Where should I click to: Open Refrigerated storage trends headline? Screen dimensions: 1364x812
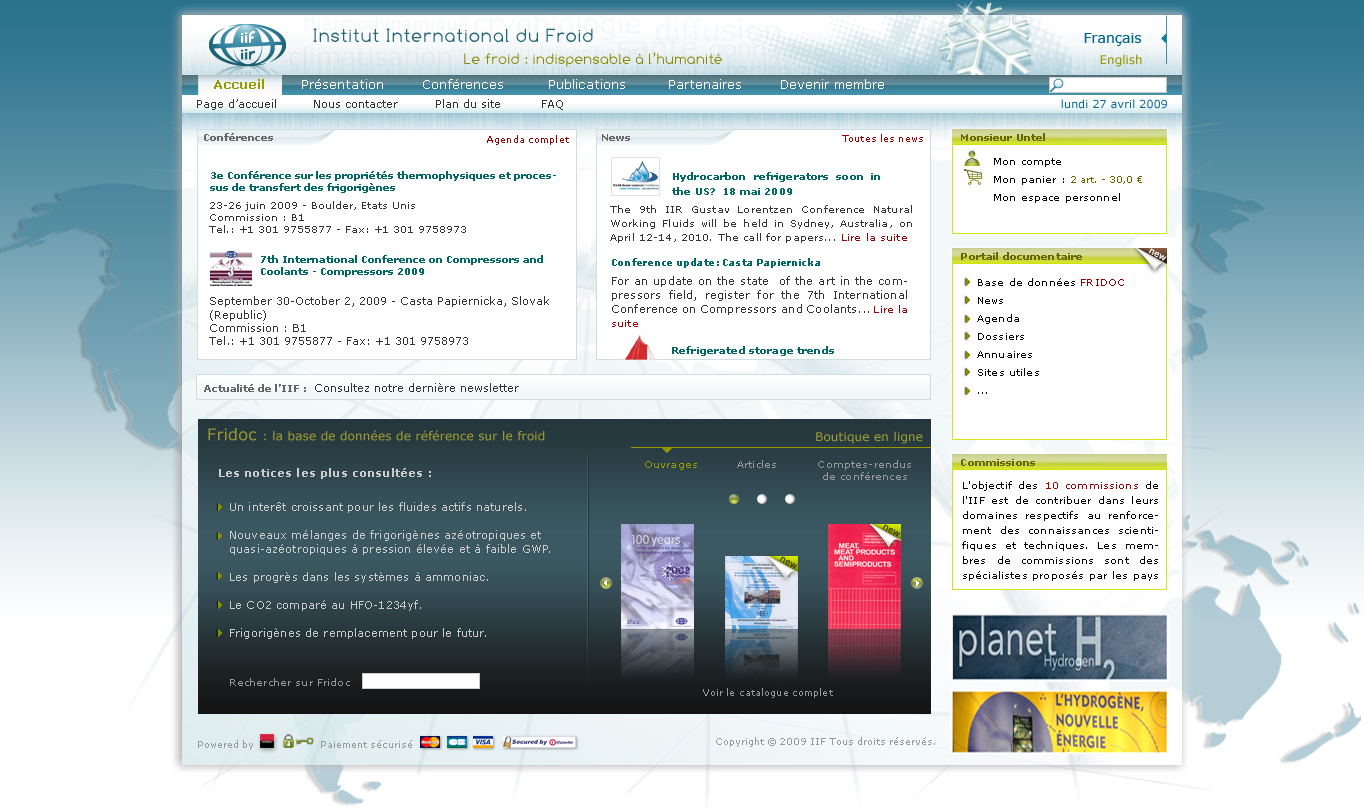coord(752,351)
